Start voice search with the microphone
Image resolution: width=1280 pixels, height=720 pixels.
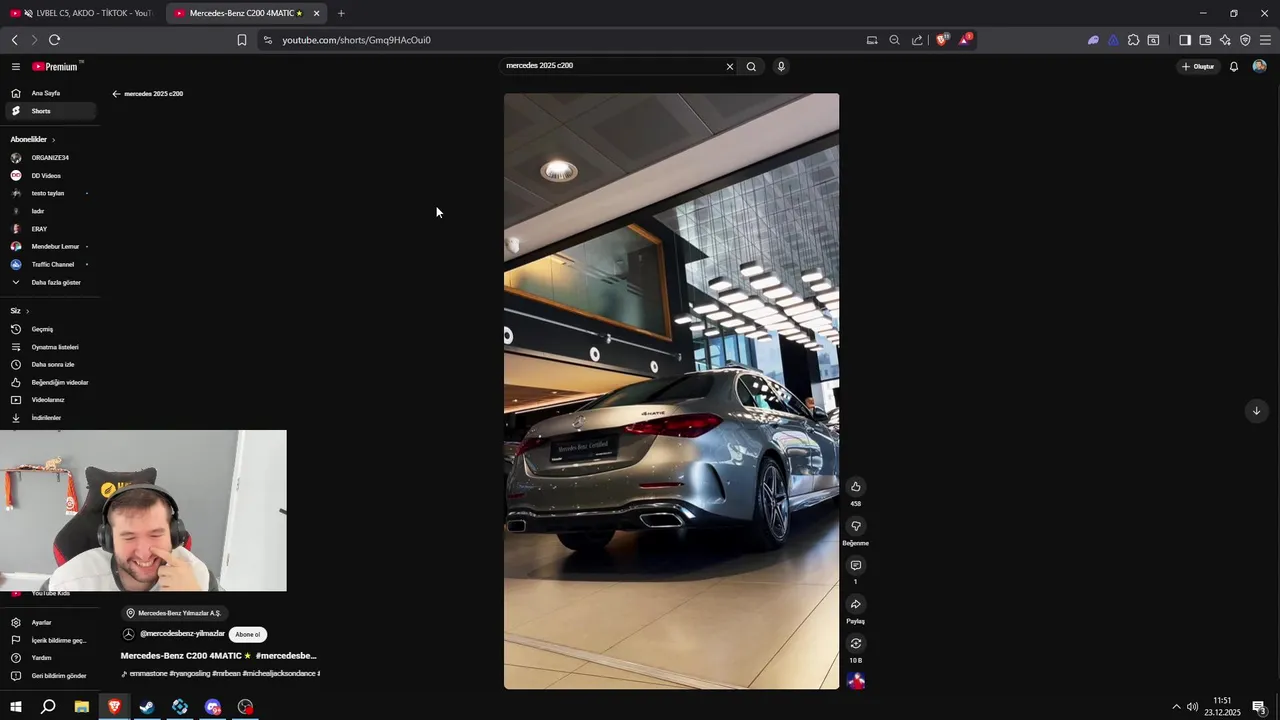(x=781, y=67)
